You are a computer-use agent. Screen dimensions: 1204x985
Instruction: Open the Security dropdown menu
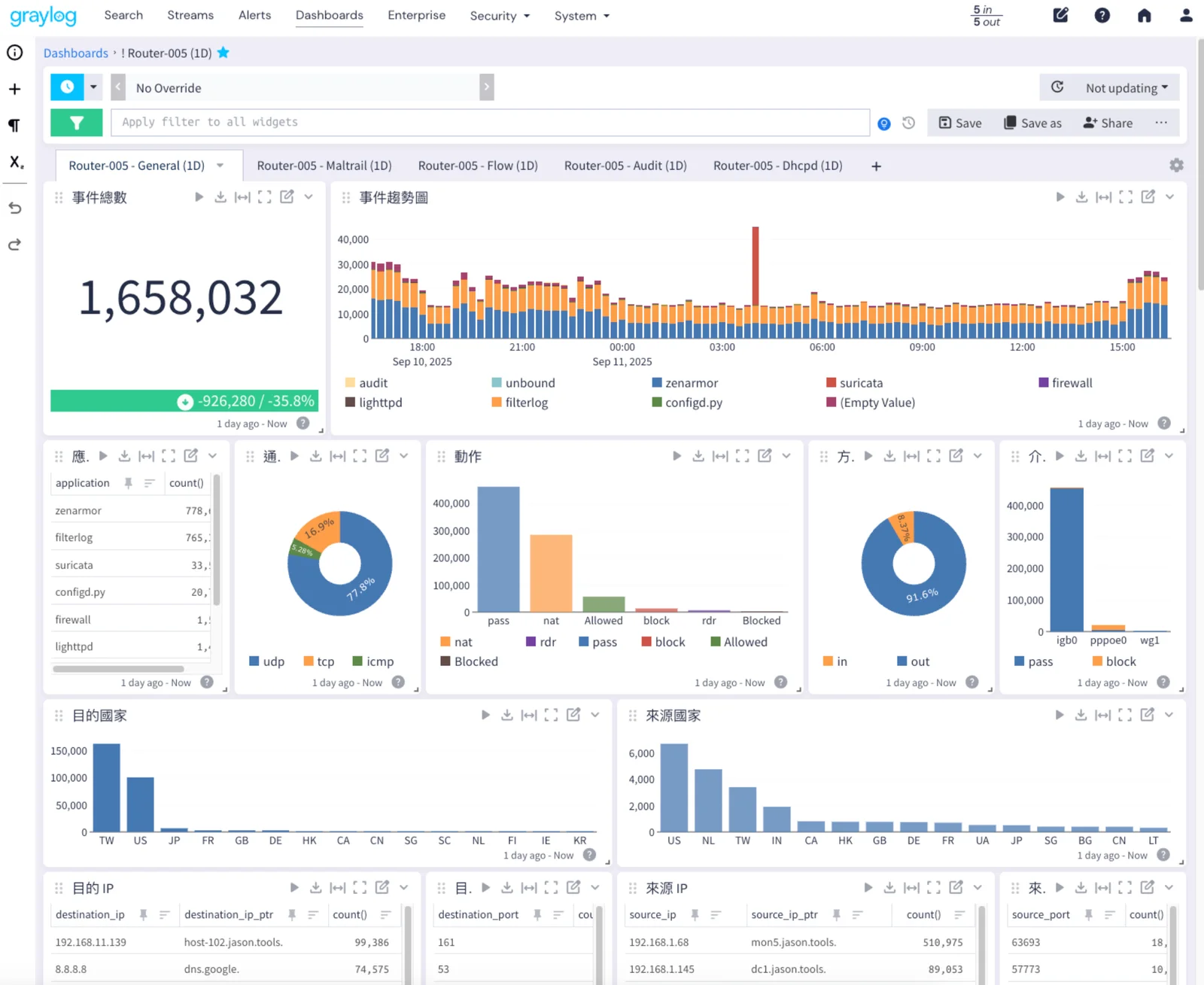click(x=500, y=16)
